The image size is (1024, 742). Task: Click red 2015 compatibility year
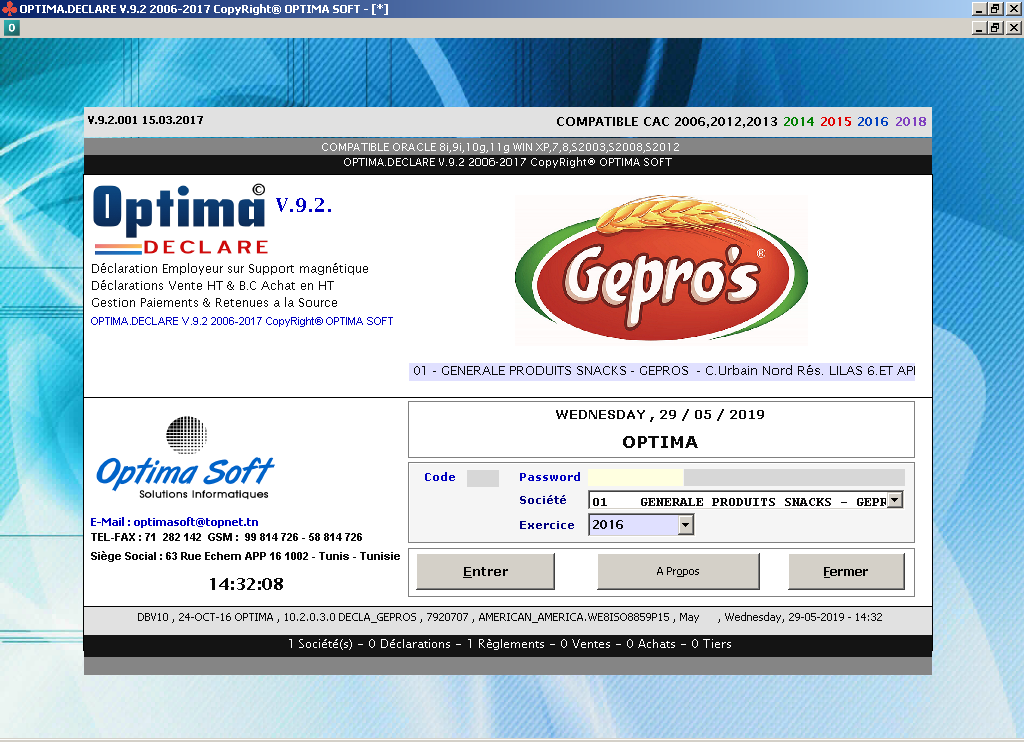click(x=836, y=121)
